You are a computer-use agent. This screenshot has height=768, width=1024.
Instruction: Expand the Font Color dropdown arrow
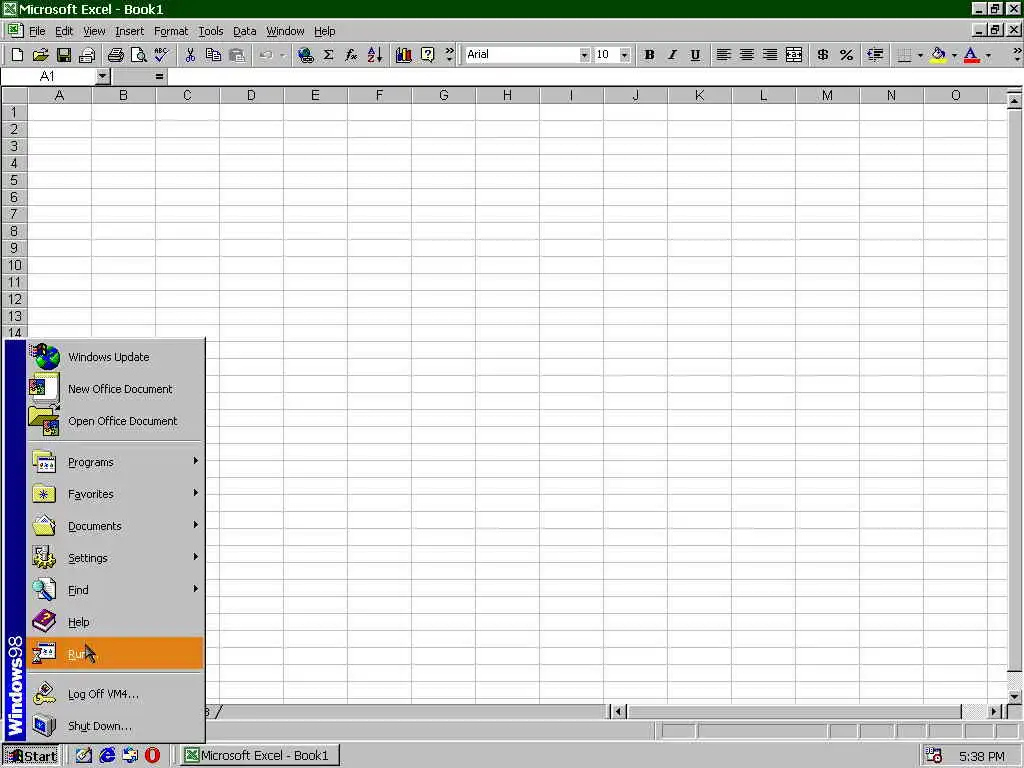(x=988, y=55)
